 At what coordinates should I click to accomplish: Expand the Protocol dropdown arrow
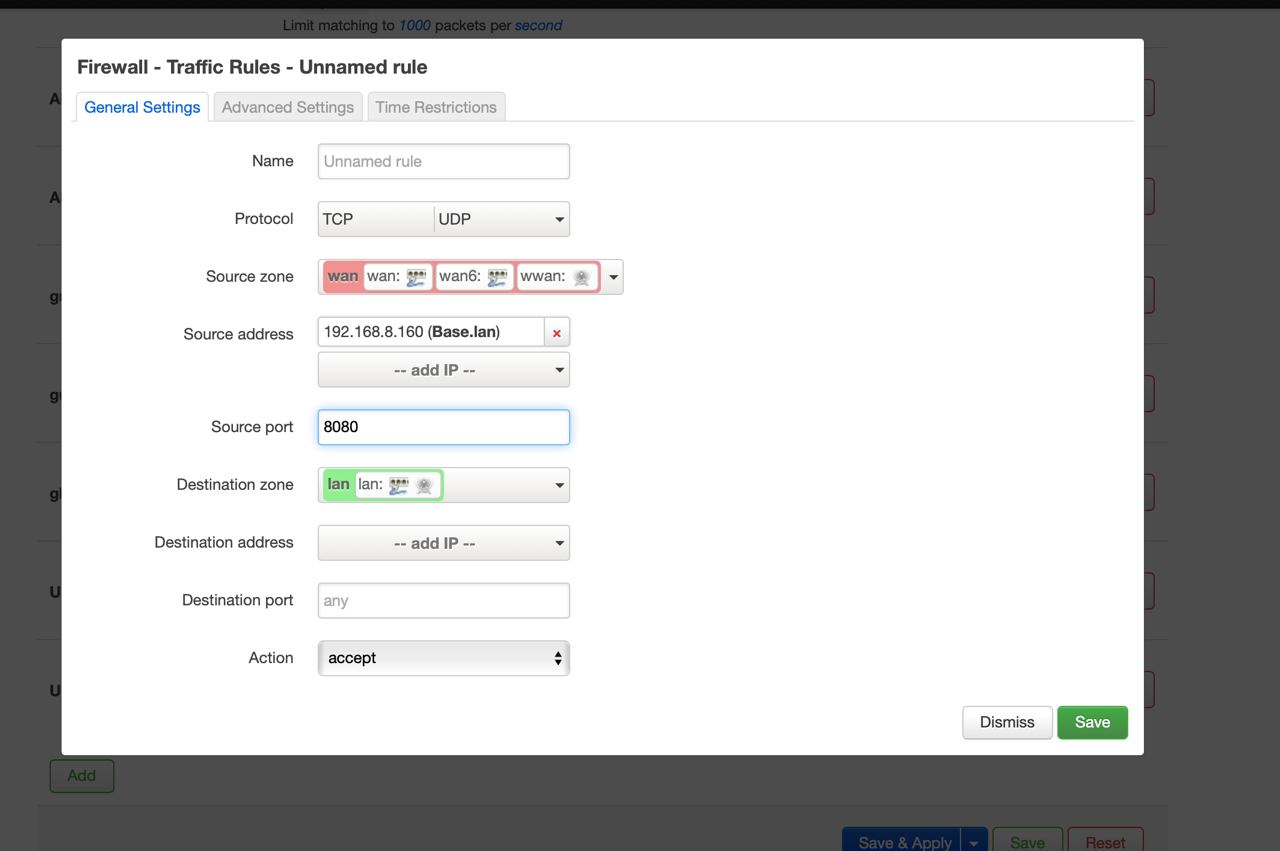coord(558,219)
